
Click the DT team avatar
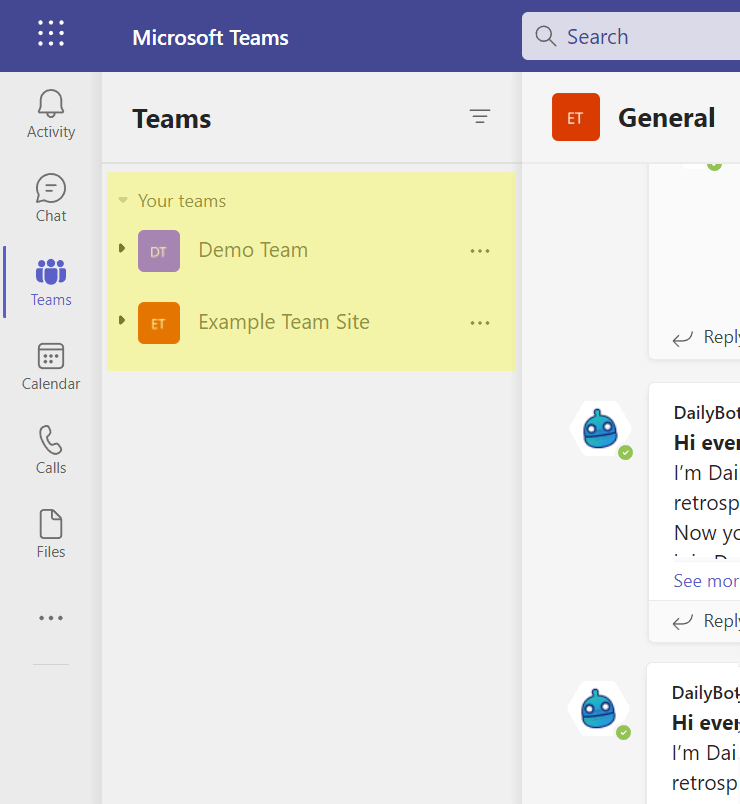coord(159,251)
